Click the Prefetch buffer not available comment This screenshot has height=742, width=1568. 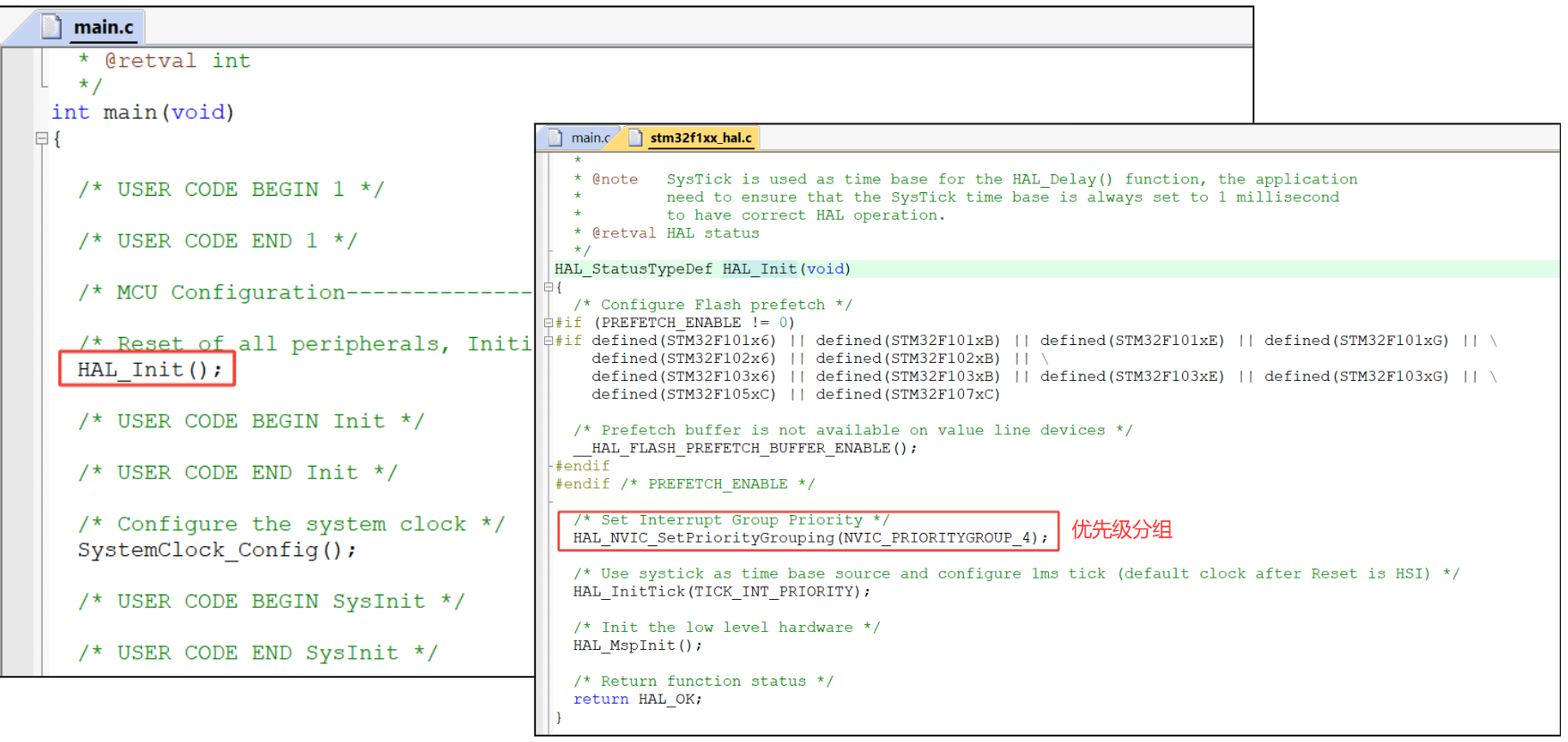click(852, 430)
